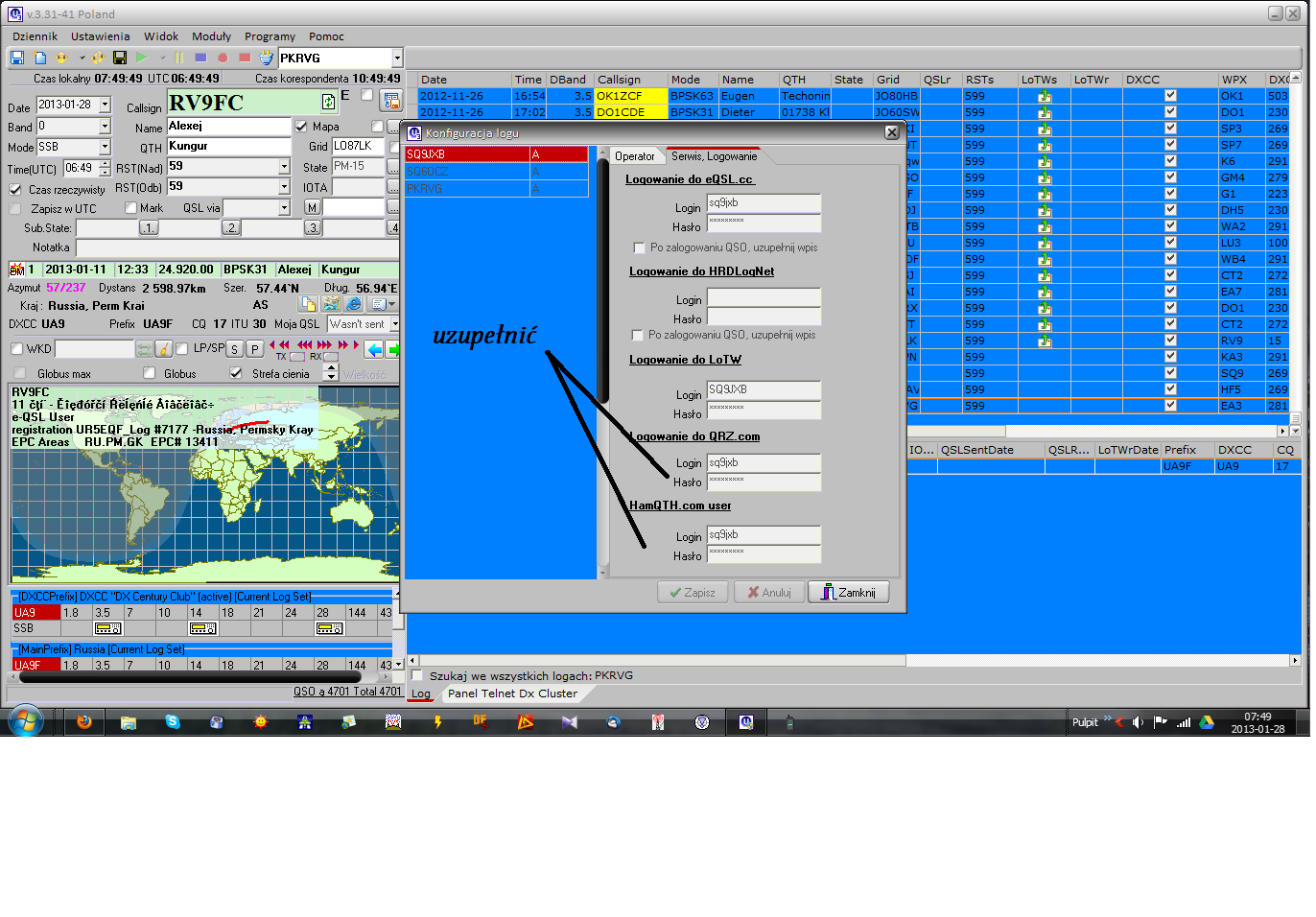Toggle Czas rzeczywisty checkbox

15,190
